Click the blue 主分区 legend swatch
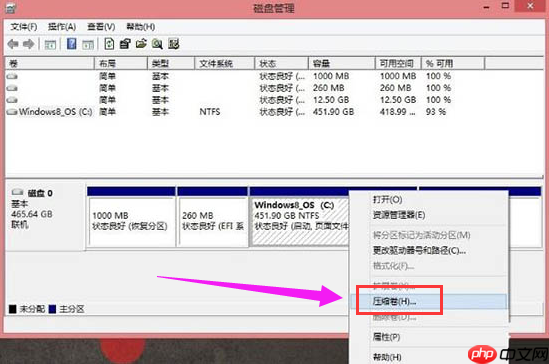 [x=53, y=309]
